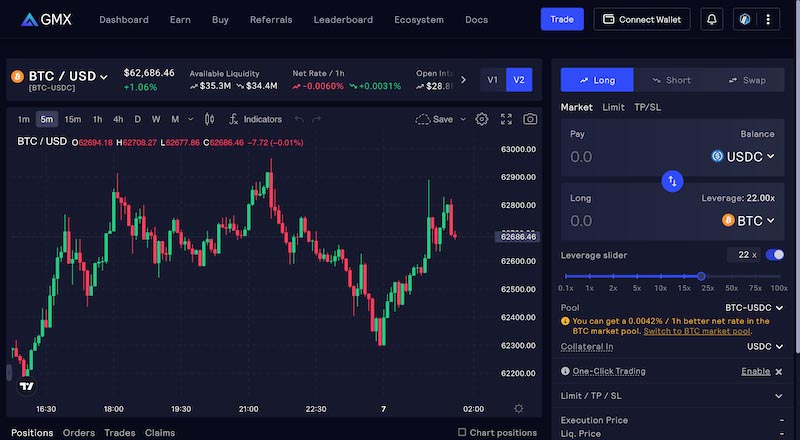
Task: Select the Market order type
Action: 577,107
